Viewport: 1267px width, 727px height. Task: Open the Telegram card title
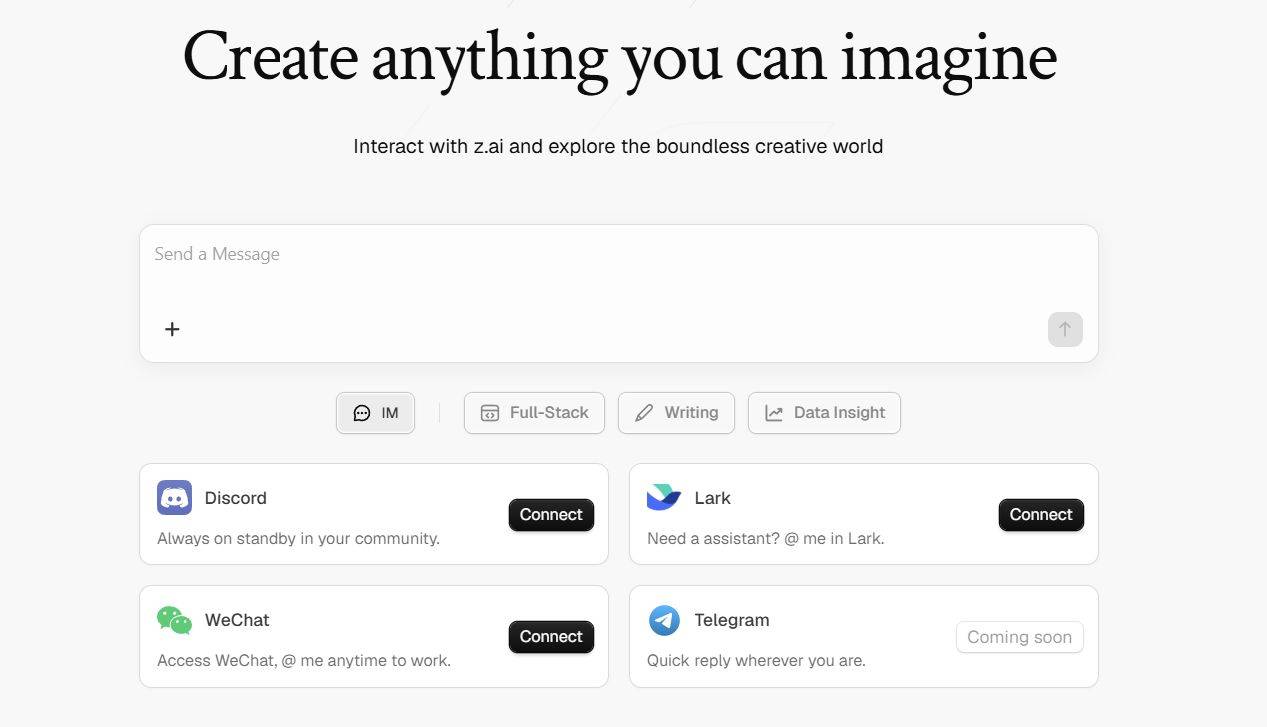click(732, 620)
